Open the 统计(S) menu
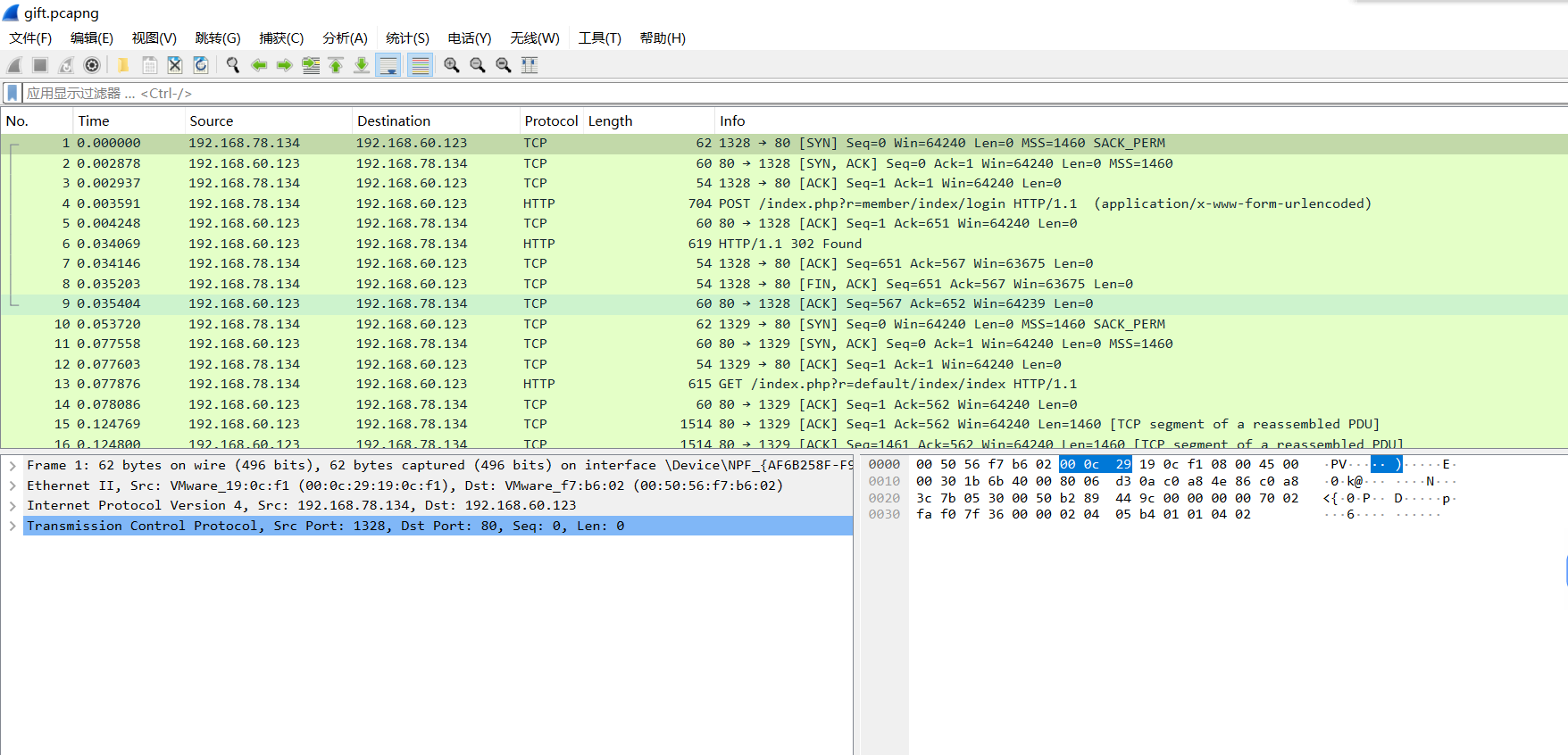 click(407, 38)
